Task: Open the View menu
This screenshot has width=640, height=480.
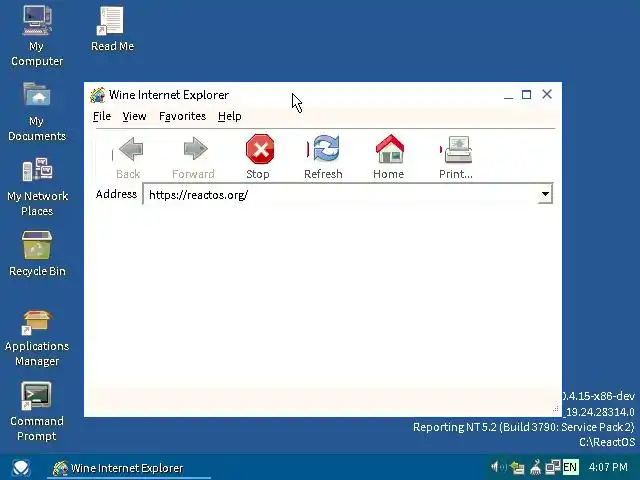Action: click(134, 116)
